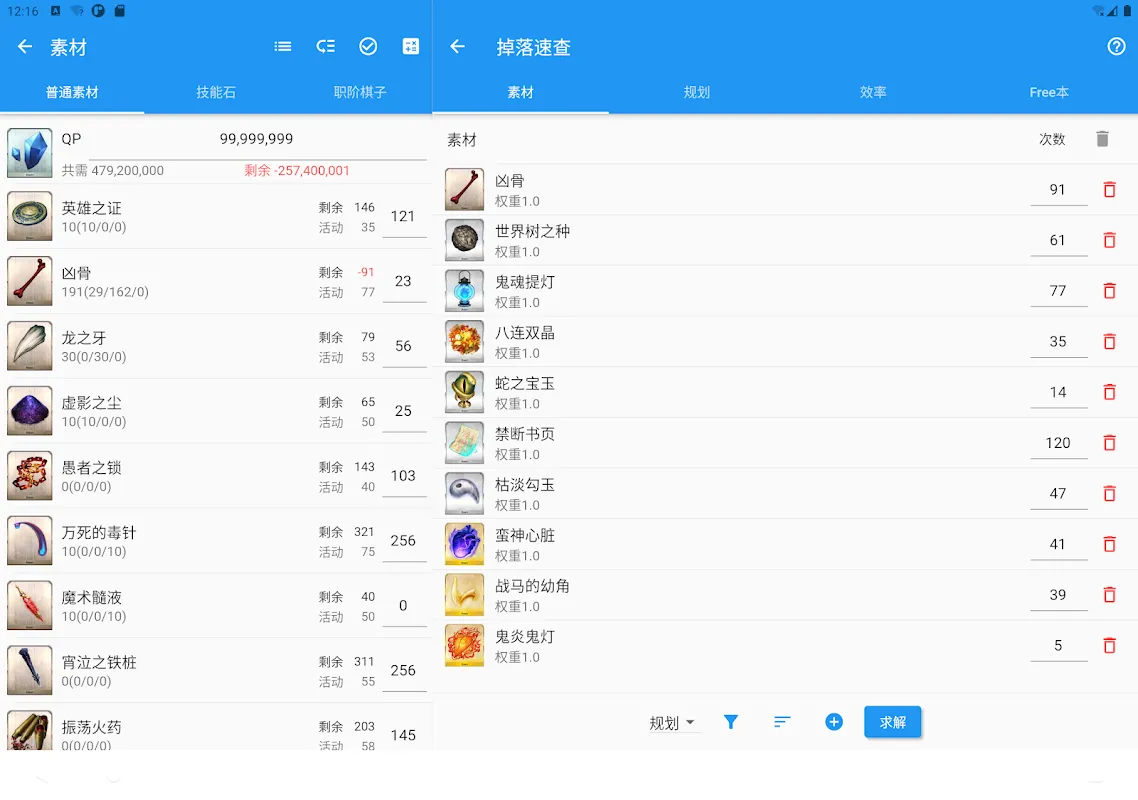
Task: Expand the 规划 dropdown at bottom
Action: [673, 723]
